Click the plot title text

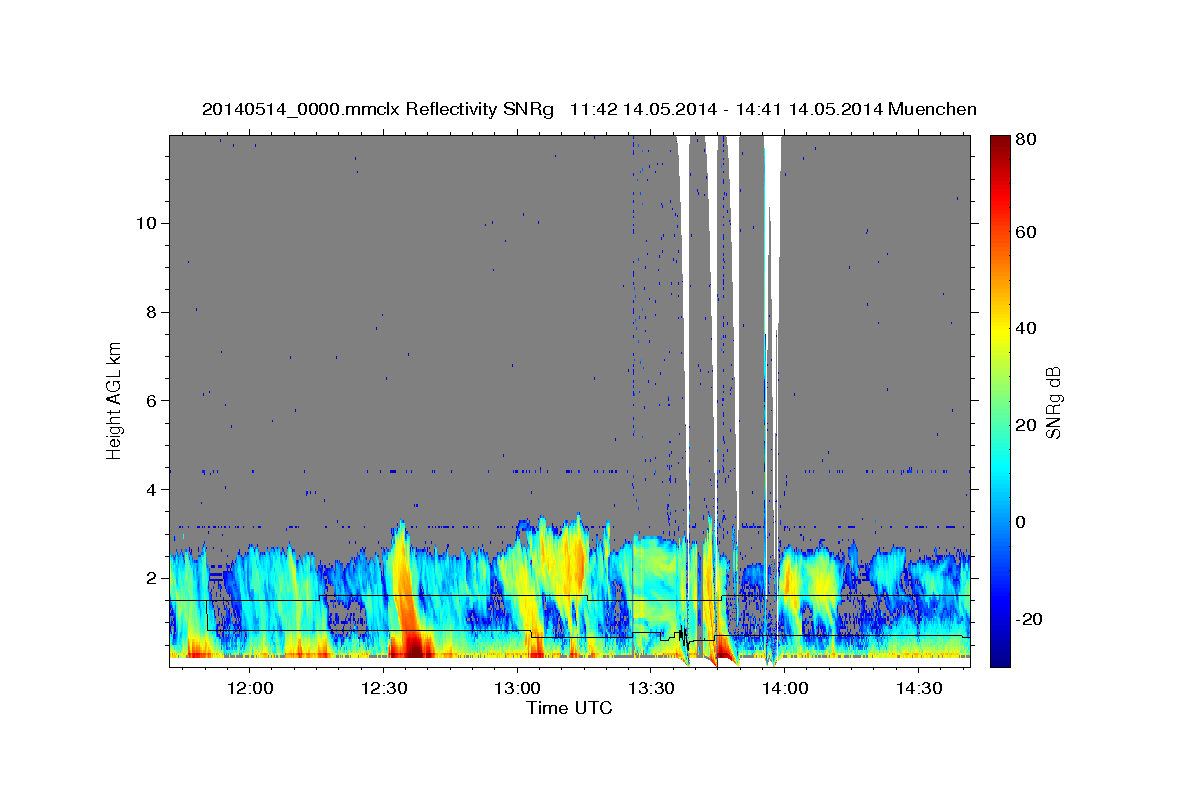(589, 109)
